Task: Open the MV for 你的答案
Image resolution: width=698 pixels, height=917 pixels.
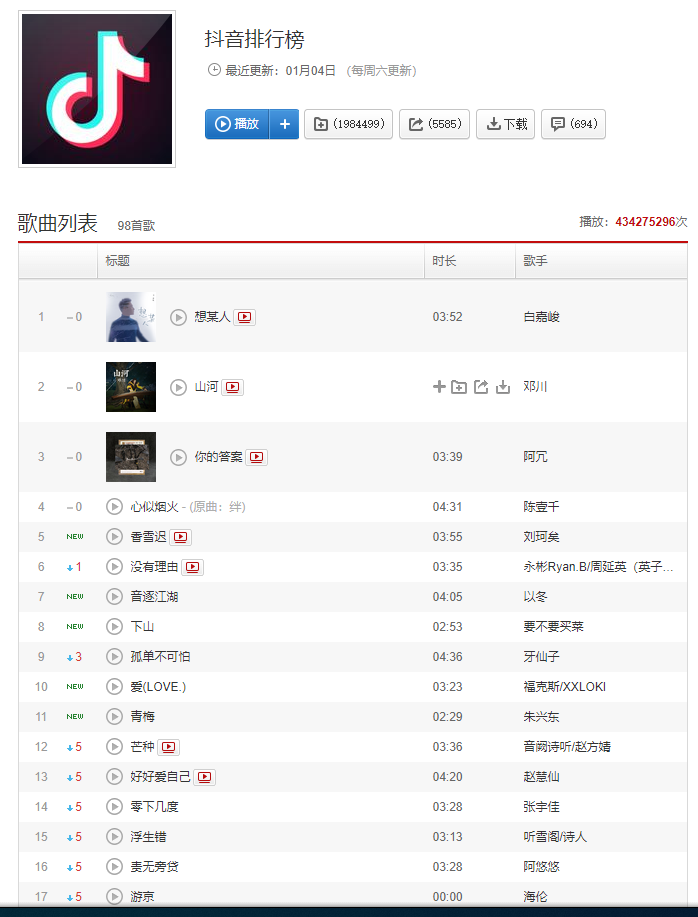Action: coord(257,457)
